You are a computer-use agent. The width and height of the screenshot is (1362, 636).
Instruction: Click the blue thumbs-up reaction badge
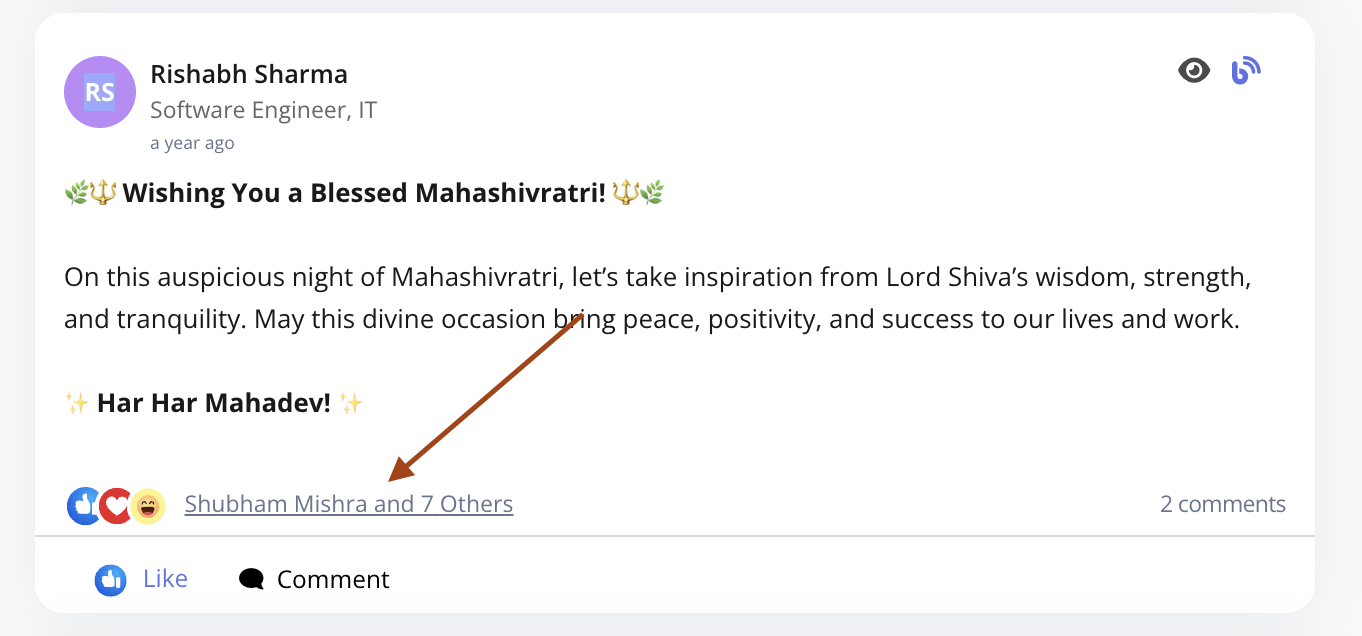pyautogui.click(x=84, y=506)
